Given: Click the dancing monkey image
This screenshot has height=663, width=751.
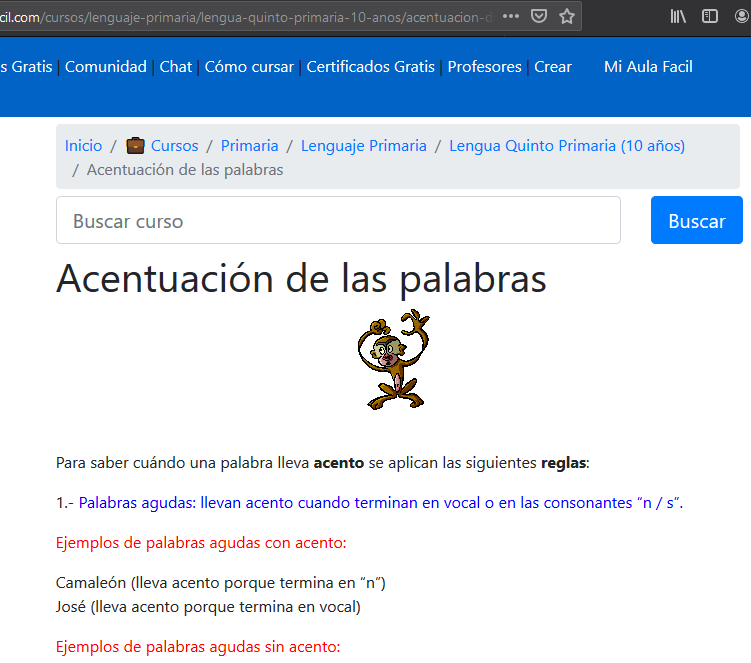Looking at the screenshot, I should [393, 360].
